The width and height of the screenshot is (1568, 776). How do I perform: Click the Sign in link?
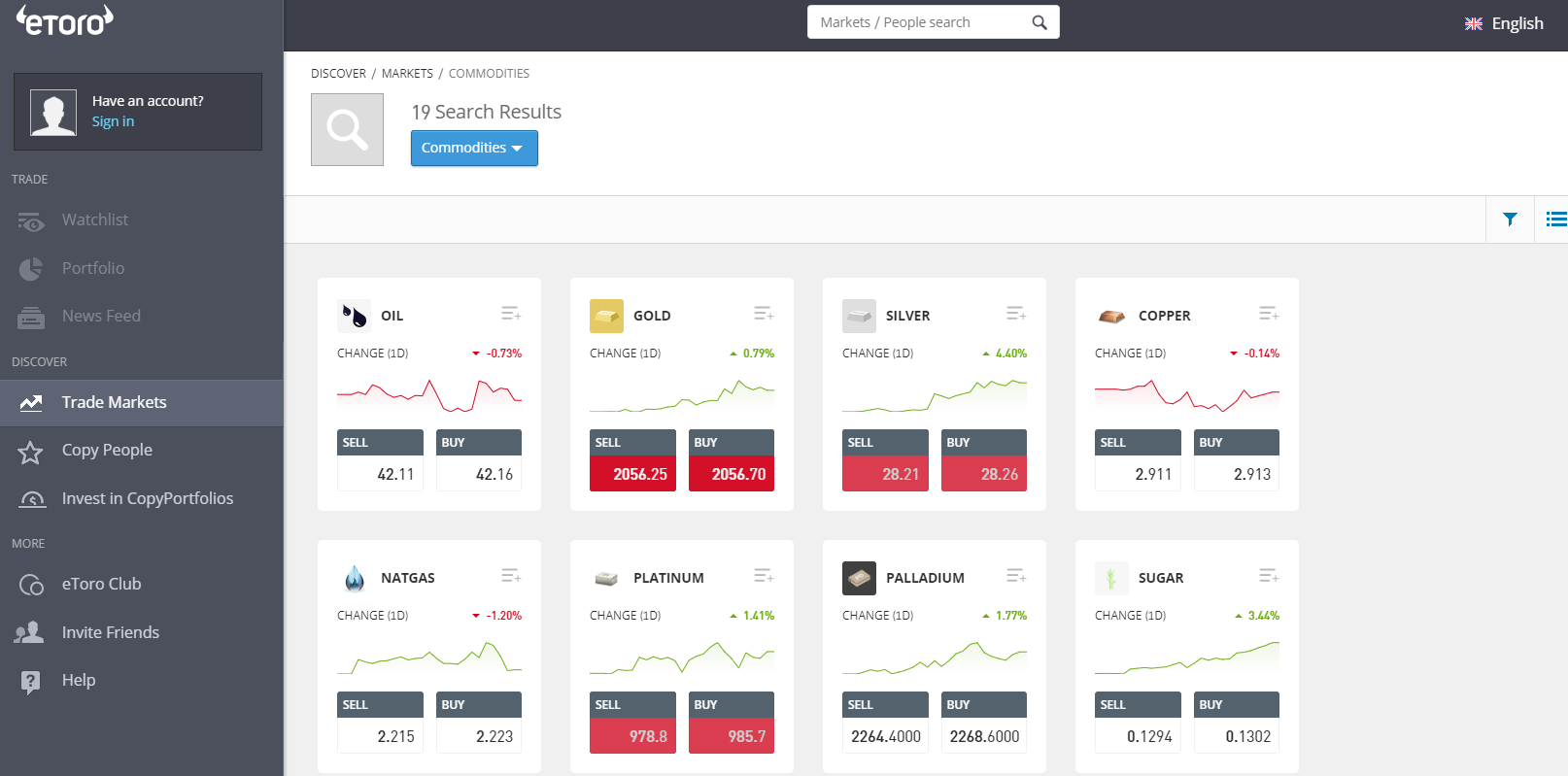pyautogui.click(x=113, y=121)
